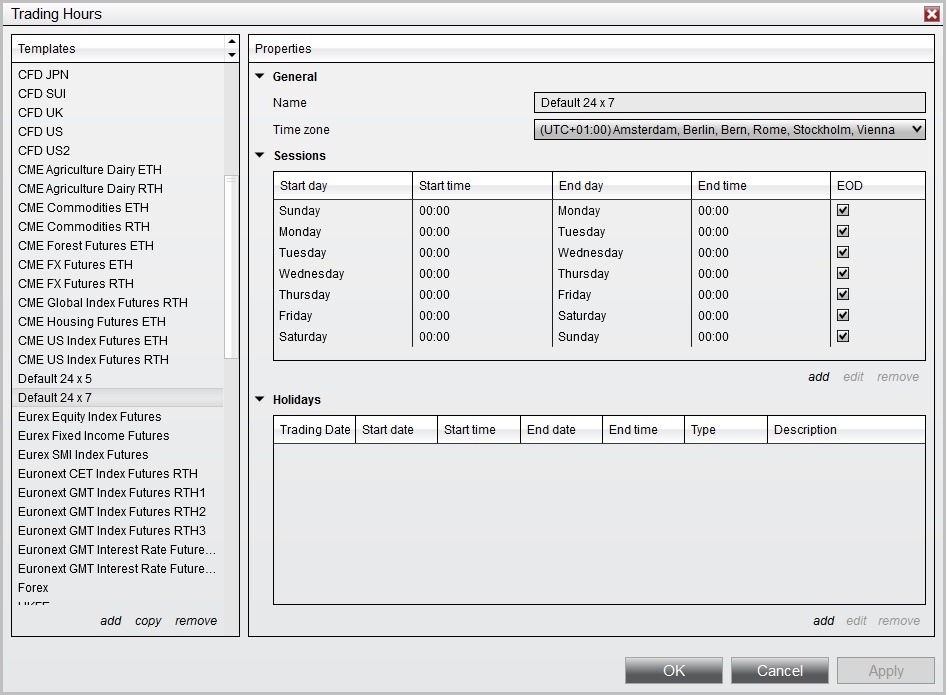Image resolution: width=949 pixels, height=695 pixels.
Task: Click the Type column header in Holidays
Action: [x=726, y=429]
